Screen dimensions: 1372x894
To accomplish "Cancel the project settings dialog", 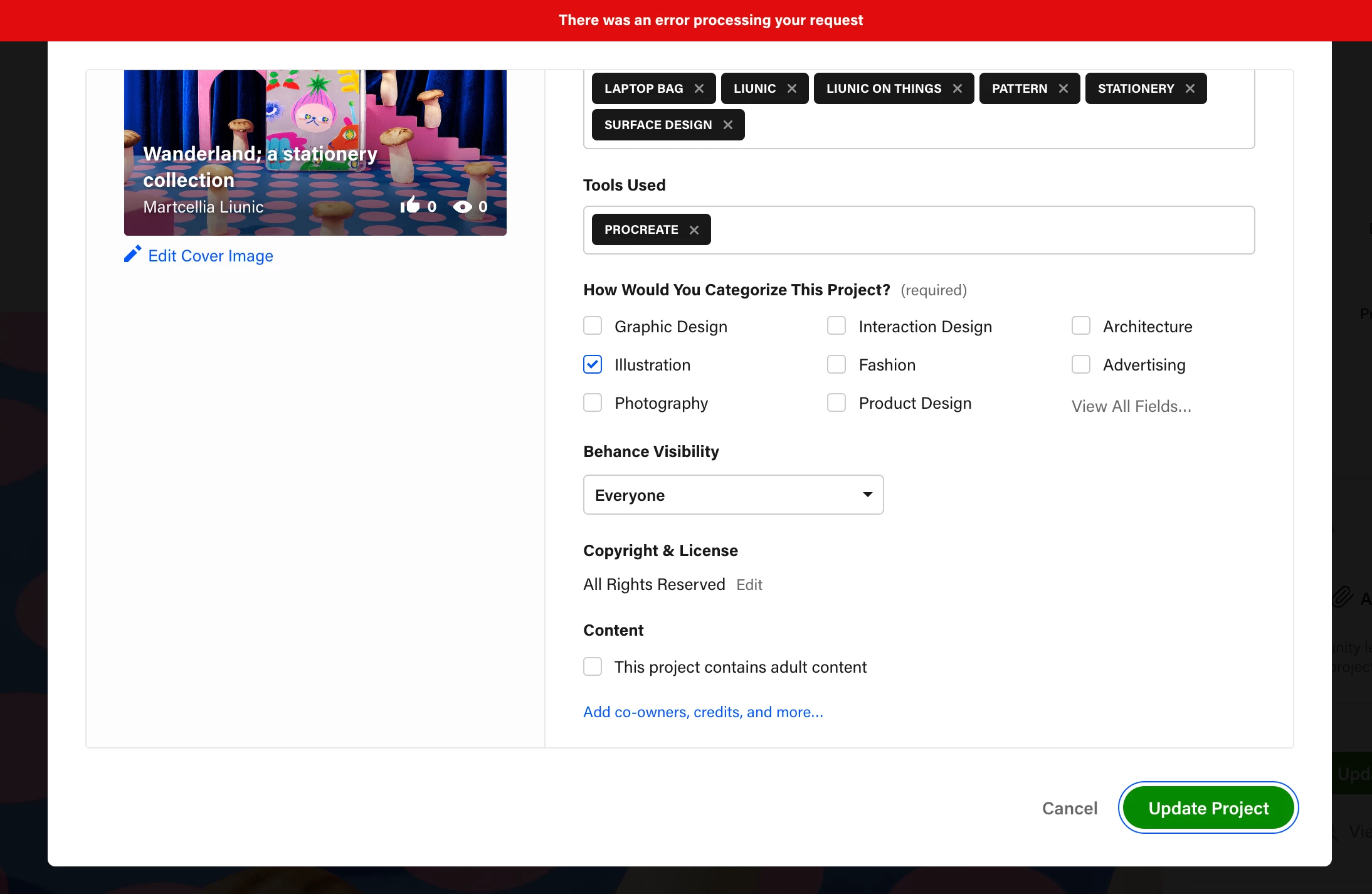I will coord(1069,808).
